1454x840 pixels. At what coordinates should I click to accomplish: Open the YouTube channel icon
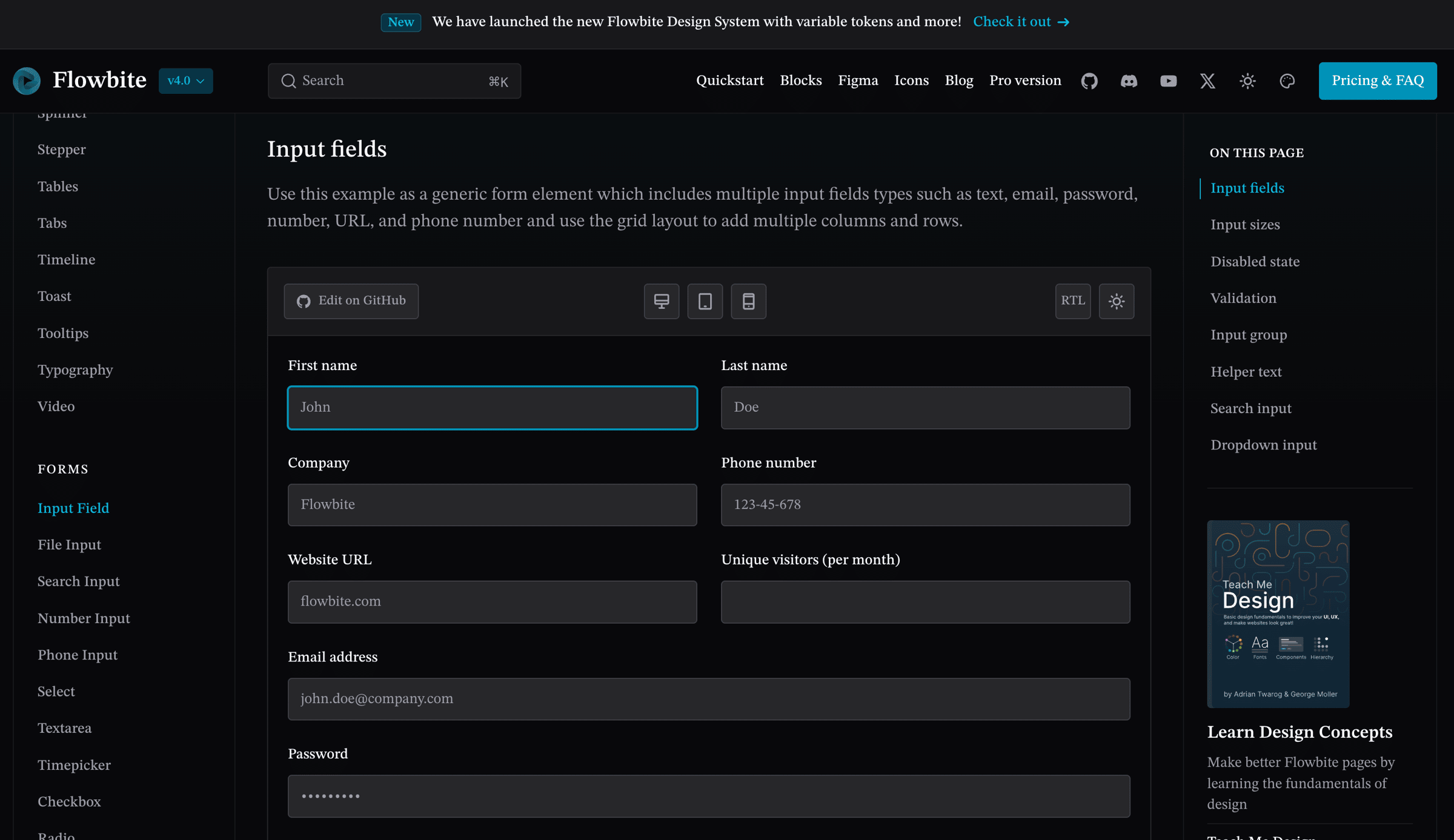[1168, 81]
